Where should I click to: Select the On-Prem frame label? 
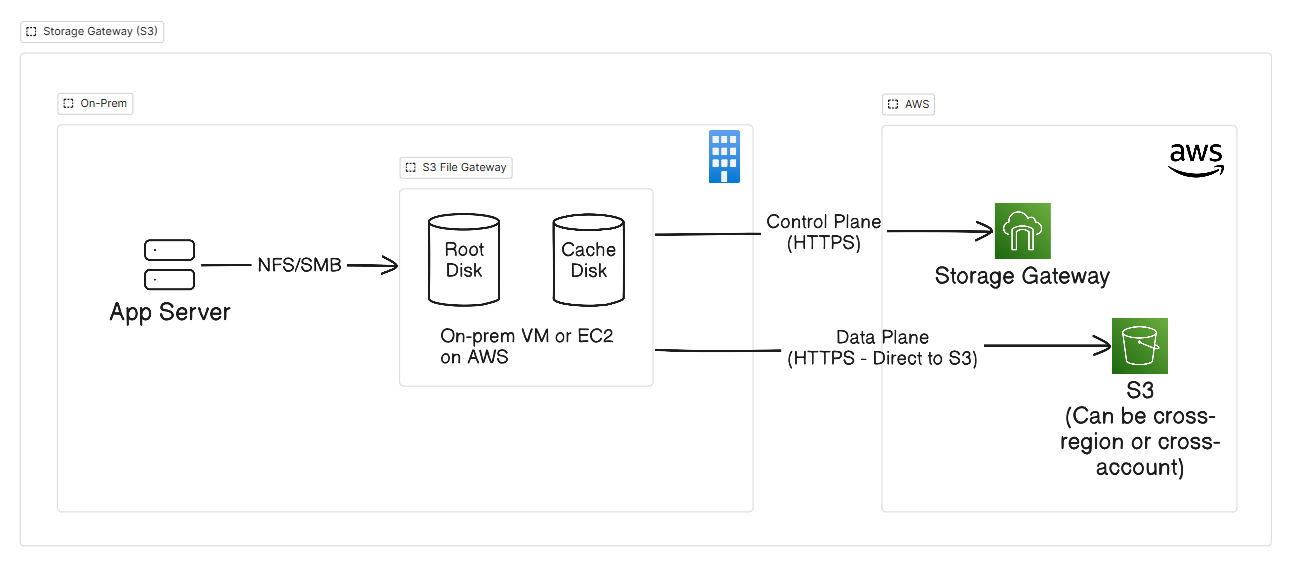click(95, 103)
